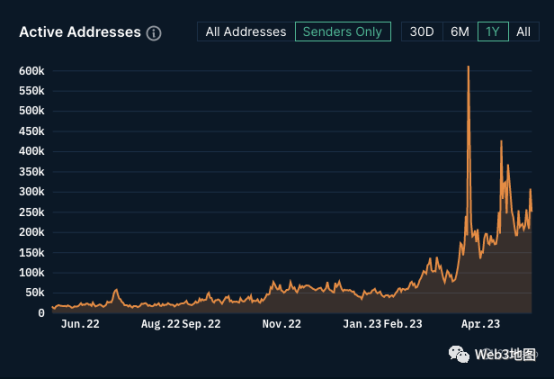Choose the 6M time range
This screenshot has width=554, height=379.
pos(460,32)
